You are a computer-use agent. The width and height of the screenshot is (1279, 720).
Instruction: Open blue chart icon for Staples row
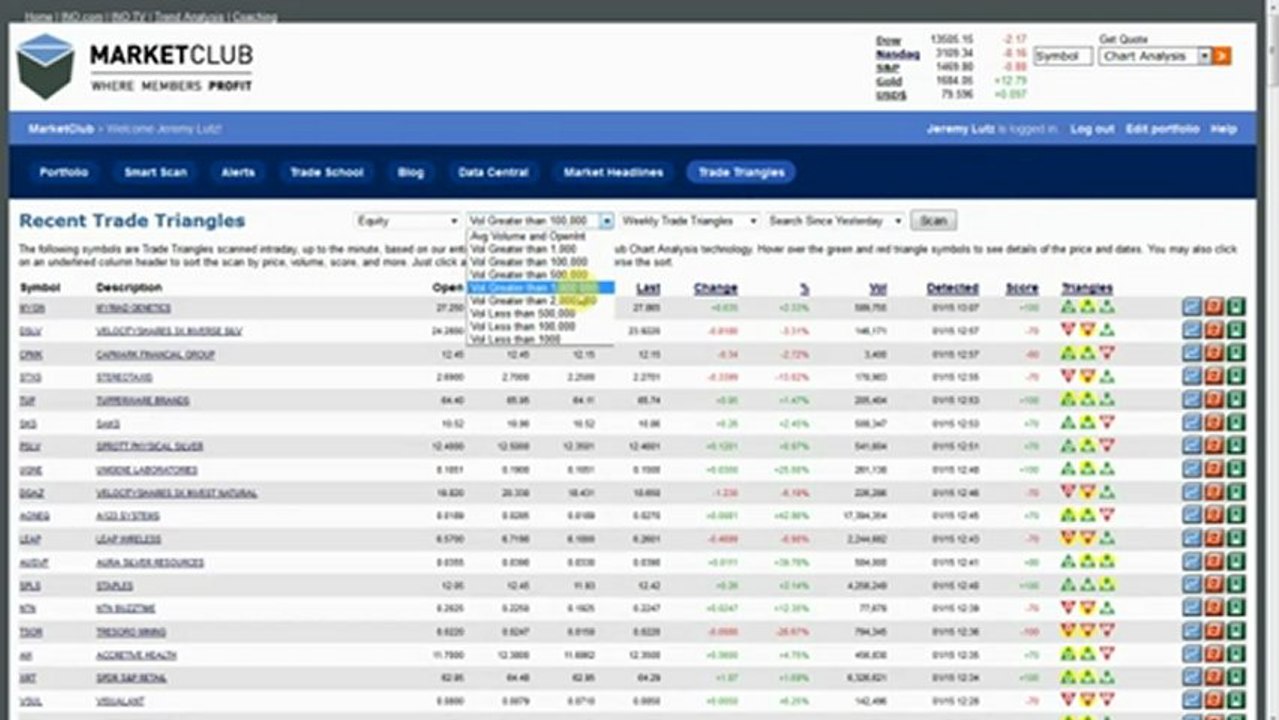[x=1191, y=585]
